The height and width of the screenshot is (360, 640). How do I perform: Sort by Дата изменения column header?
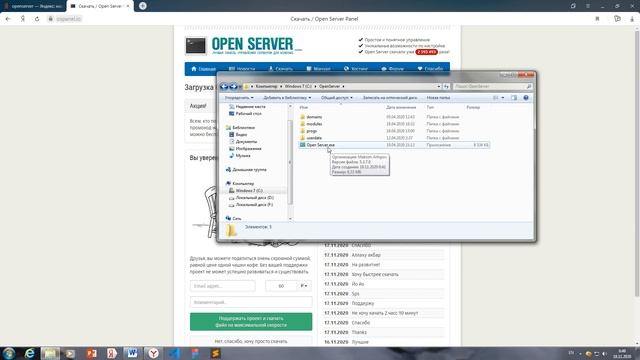pyautogui.click(x=401, y=107)
